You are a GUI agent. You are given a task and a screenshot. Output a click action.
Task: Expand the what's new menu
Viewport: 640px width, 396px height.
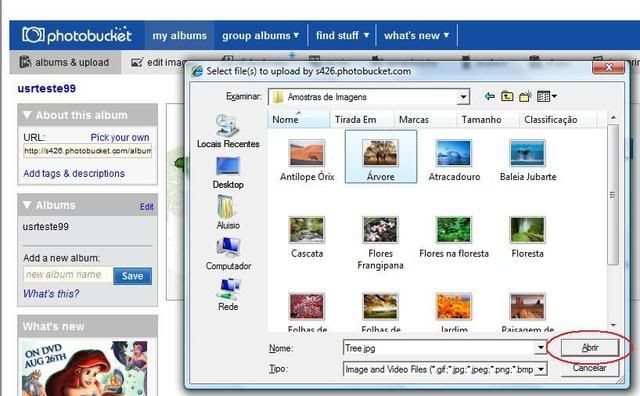tap(416, 36)
